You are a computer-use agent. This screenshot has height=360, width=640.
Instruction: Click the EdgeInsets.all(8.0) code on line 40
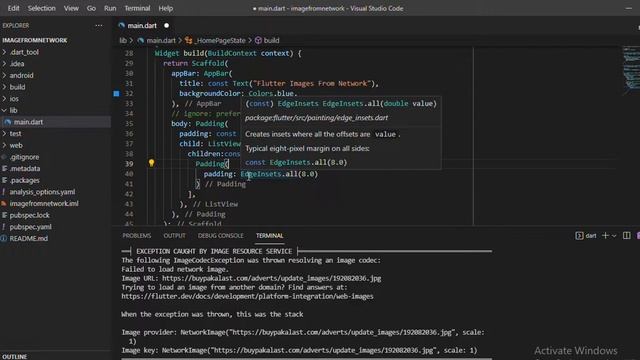279,174
